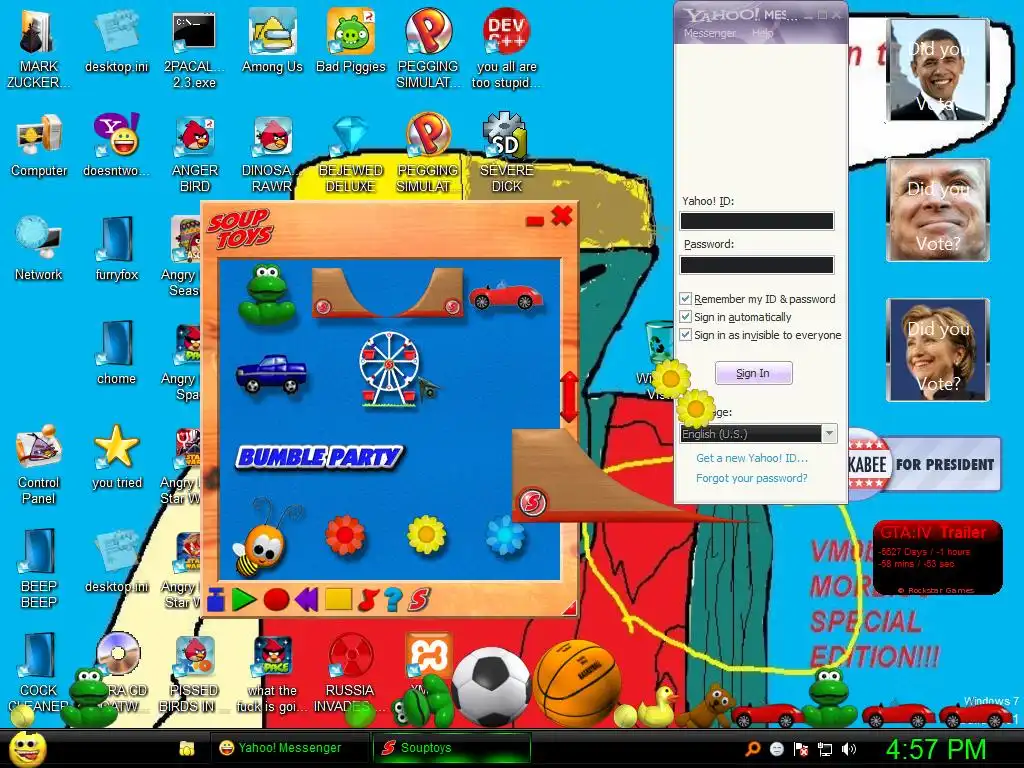This screenshot has height=768, width=1024.
Task: Select the 2PACAL 2.3.exe desktop icon
Action: click(194, 50)
